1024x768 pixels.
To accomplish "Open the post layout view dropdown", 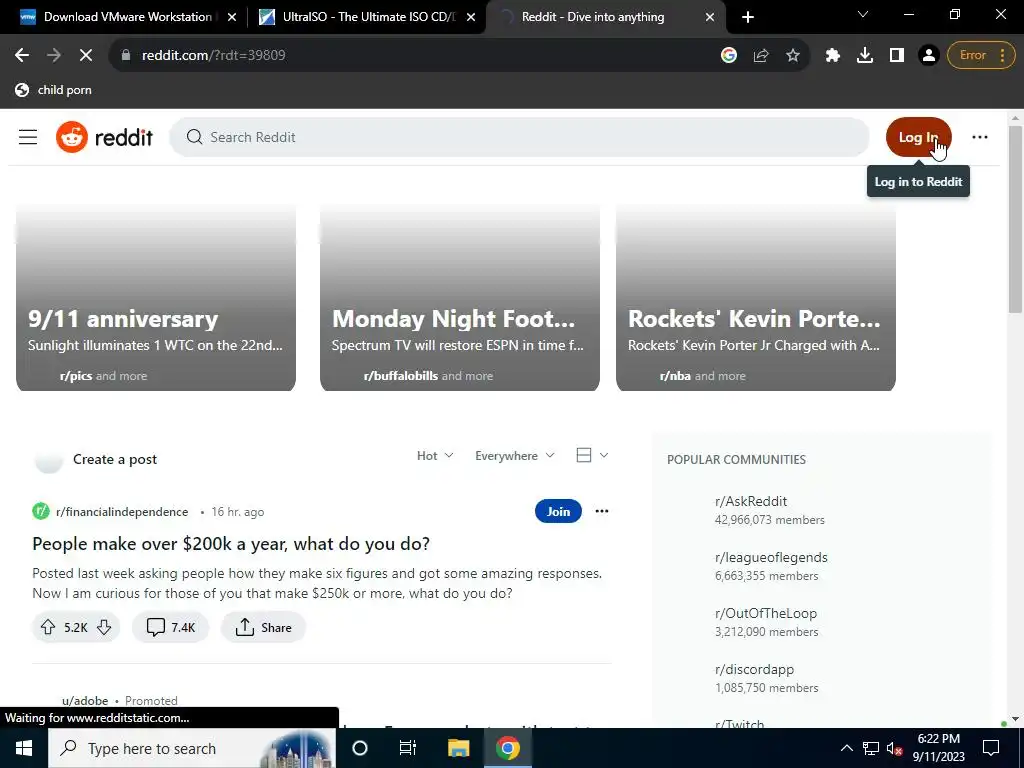I will pyautogui.click(x=592, y=455).
